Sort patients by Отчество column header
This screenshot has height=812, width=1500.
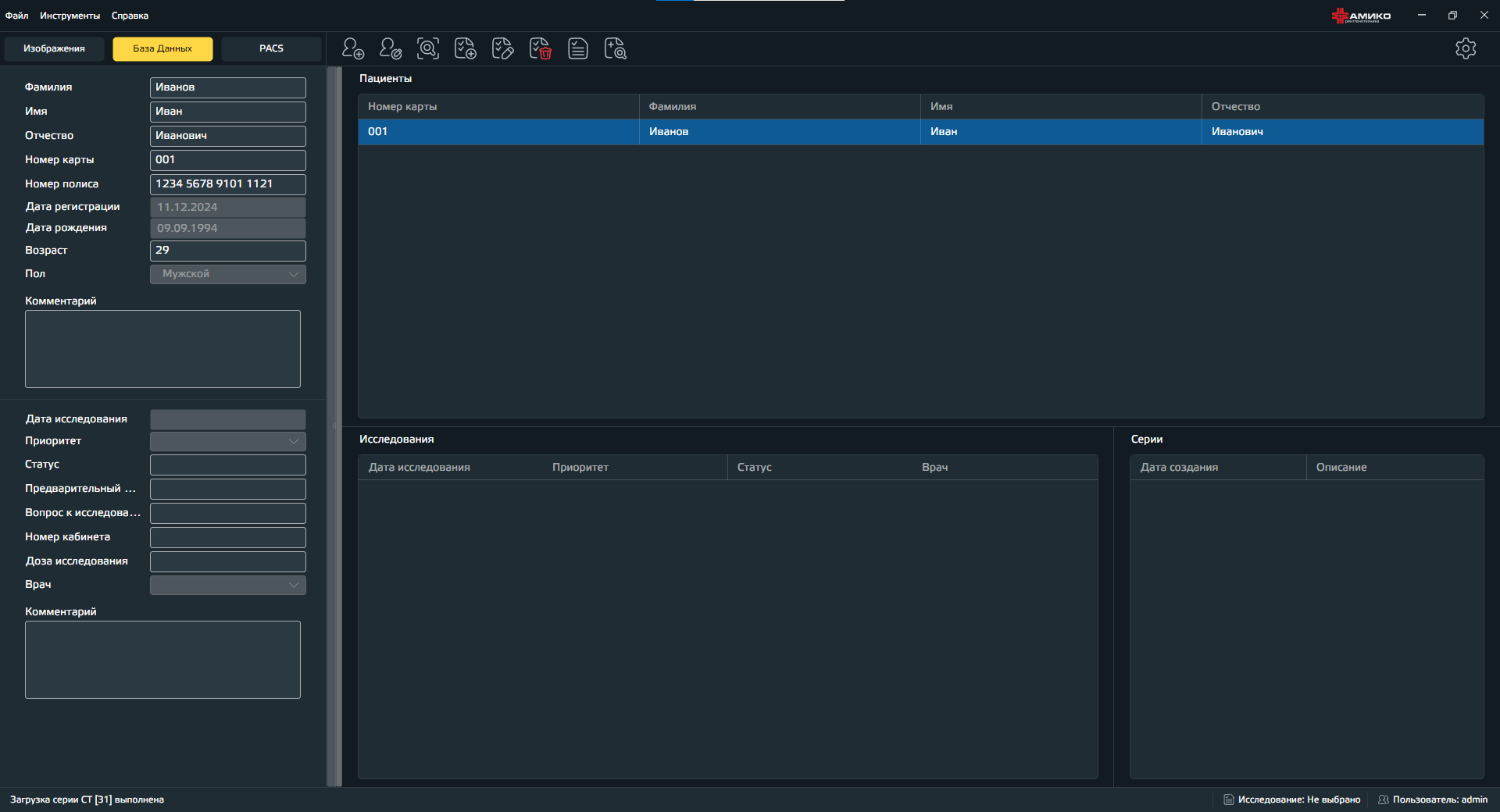point(1342,107)
